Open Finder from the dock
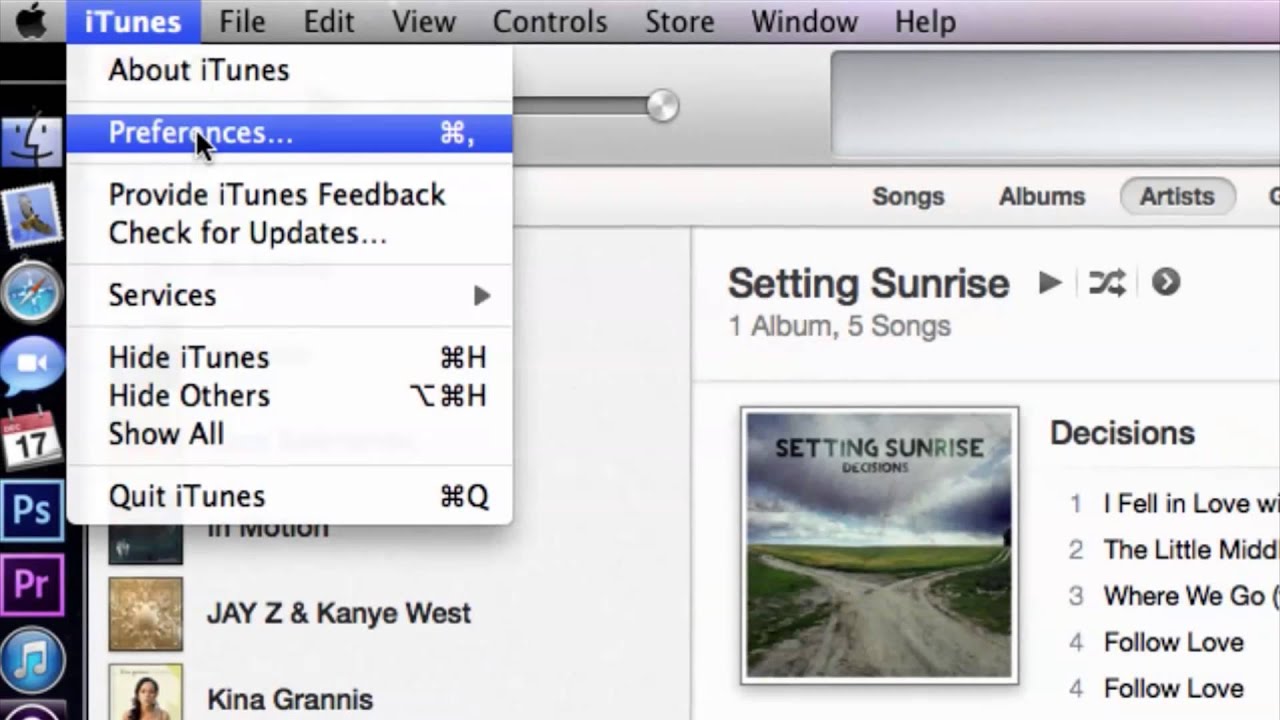 32,141
